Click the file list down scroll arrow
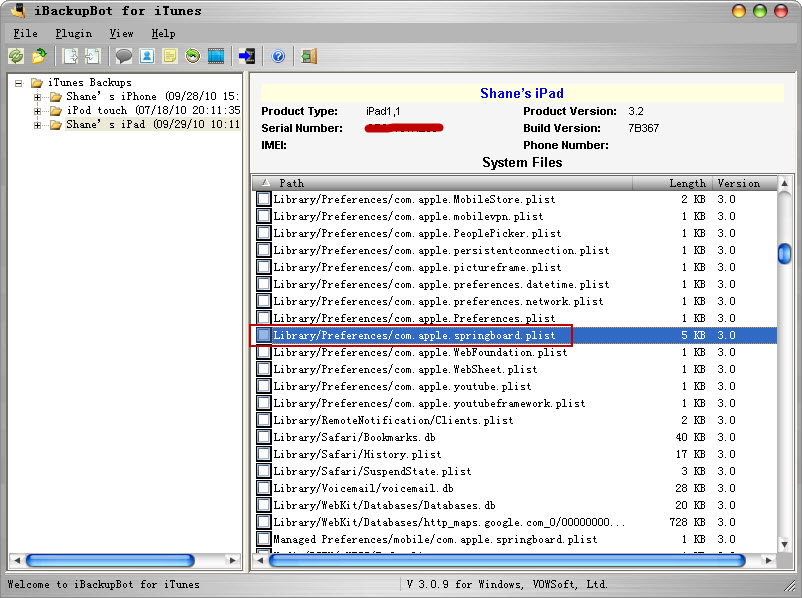The height and width of the screenshot is (598, 802). click(x=784, y=544)
